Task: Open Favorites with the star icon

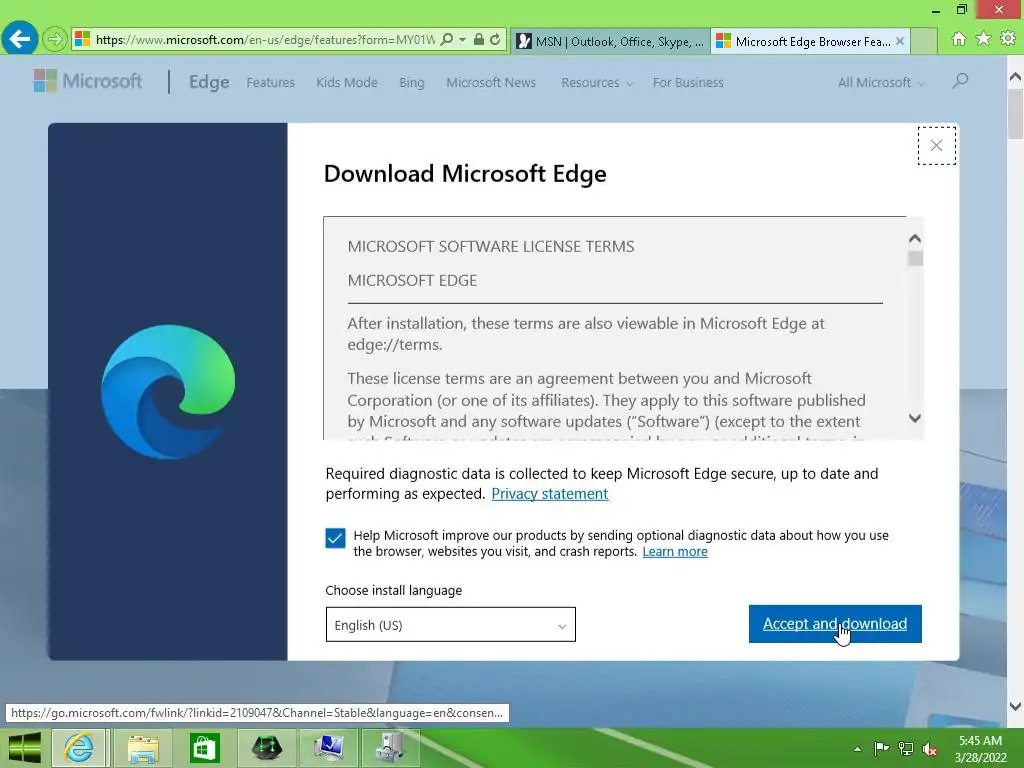Action: (x=983, y=39)
